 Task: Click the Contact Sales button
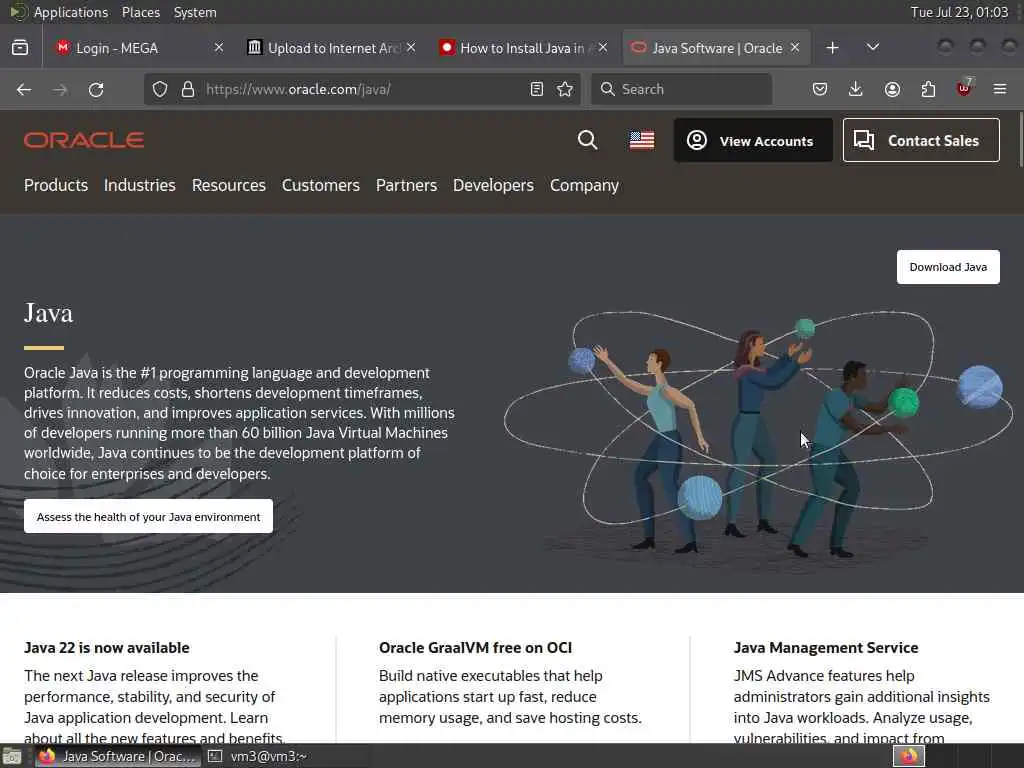click(921, 140)
